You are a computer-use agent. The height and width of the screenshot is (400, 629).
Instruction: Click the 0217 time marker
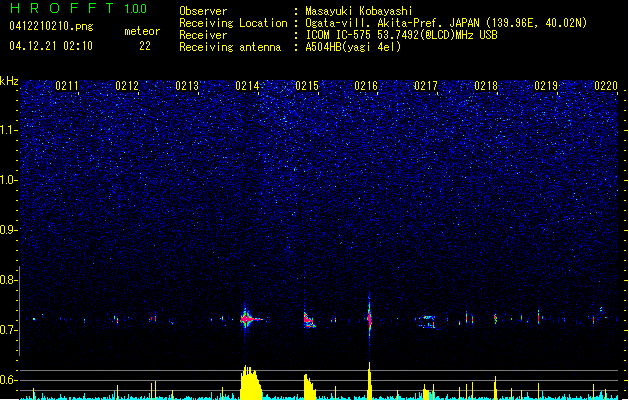click(x=426, y=86)
